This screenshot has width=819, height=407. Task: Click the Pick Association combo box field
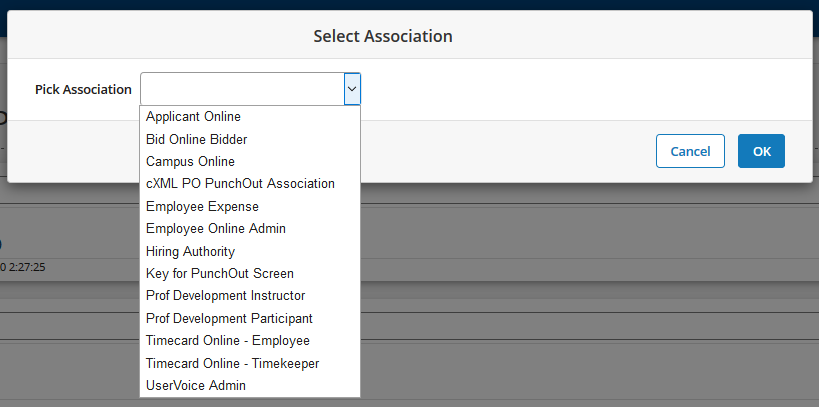242,89
